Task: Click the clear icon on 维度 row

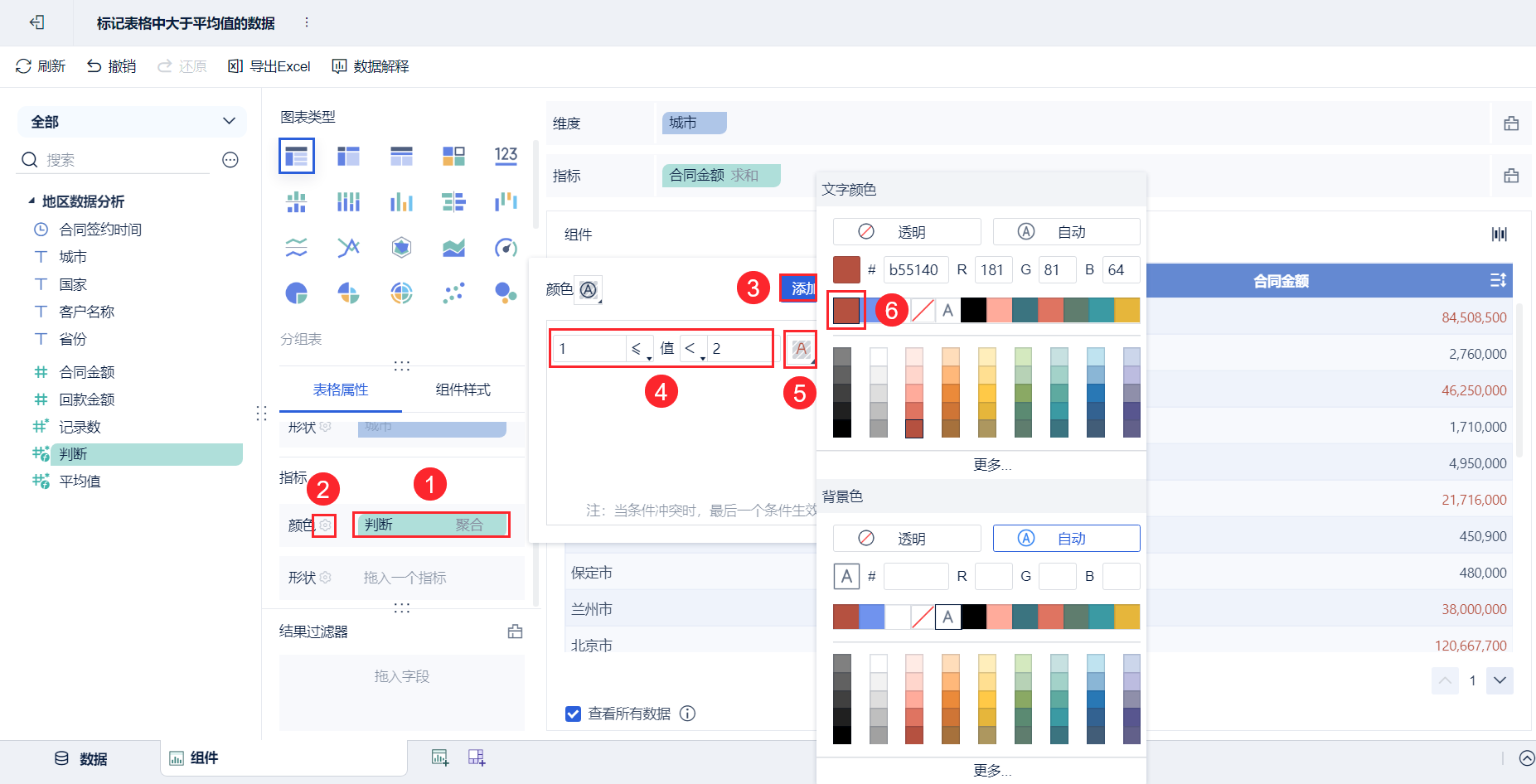Action: click(1511, 123)
